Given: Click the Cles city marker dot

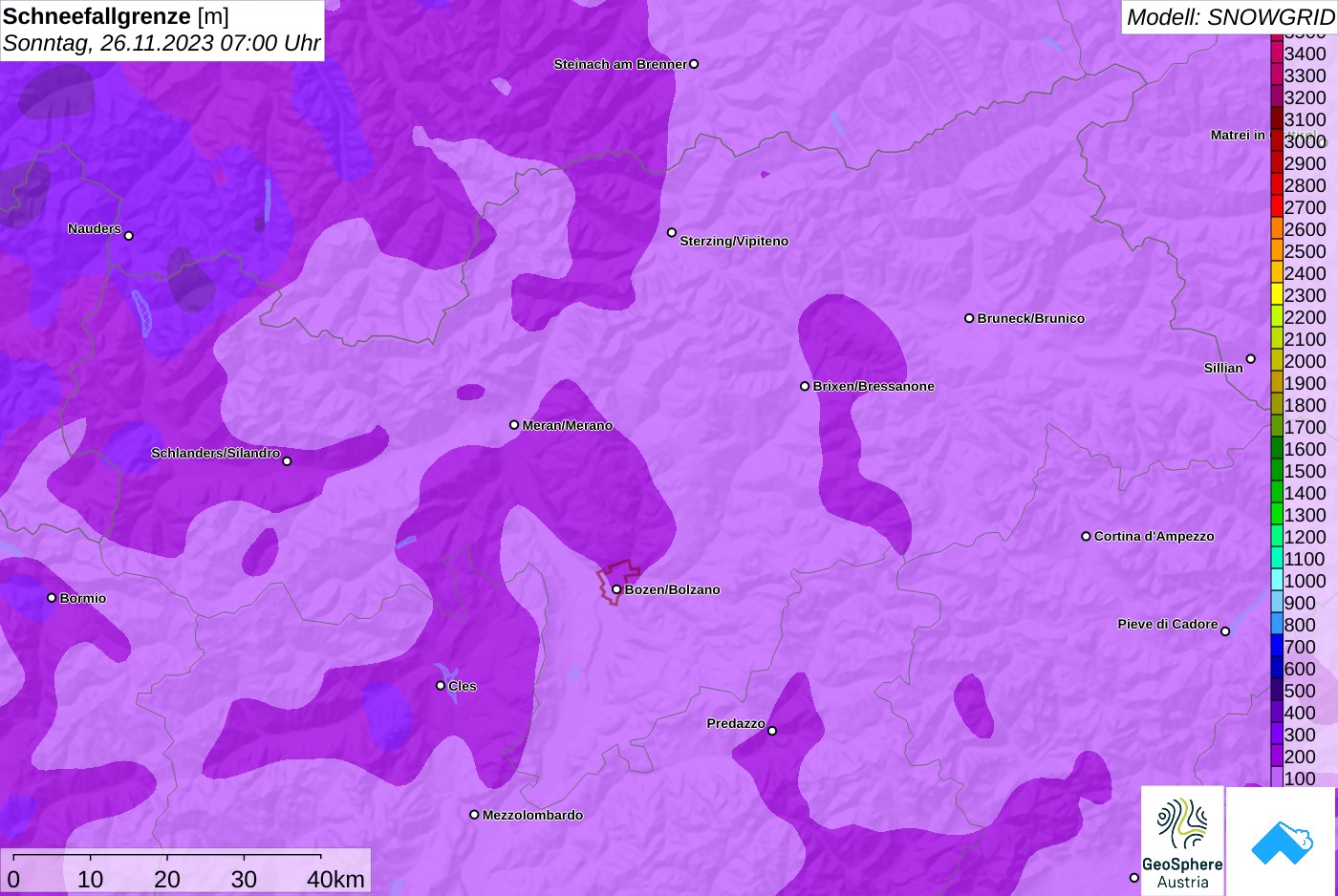Looking at the screenshot, I should coord(441,685).
